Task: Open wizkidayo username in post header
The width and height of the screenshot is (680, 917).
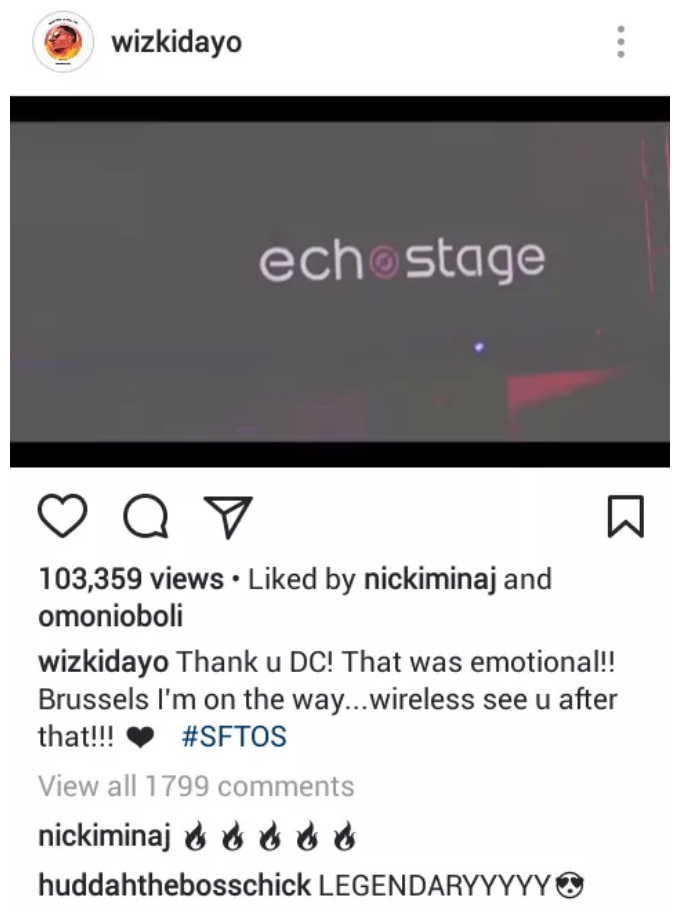Action: coord(177,42)
